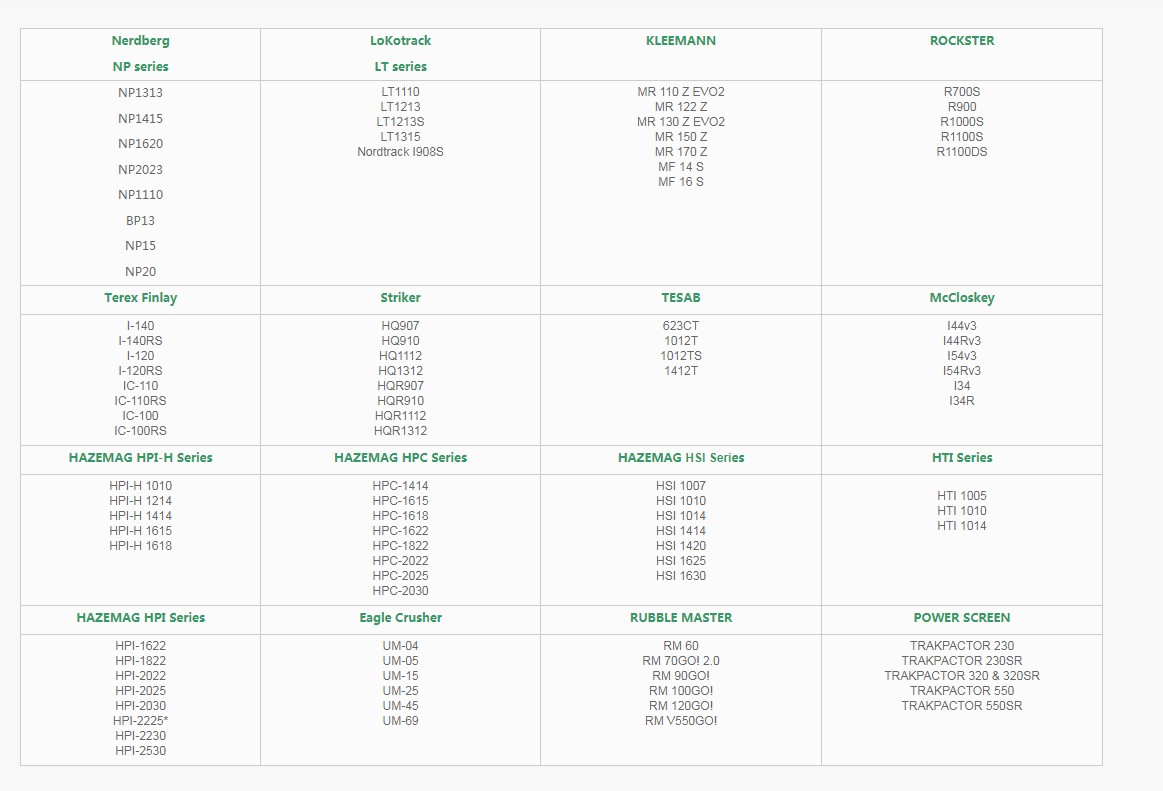Image resolution: width=1163 pixels, height=791 pixels.
Task: Click the R1100DS entry
Action: click(x=962, y=151)
